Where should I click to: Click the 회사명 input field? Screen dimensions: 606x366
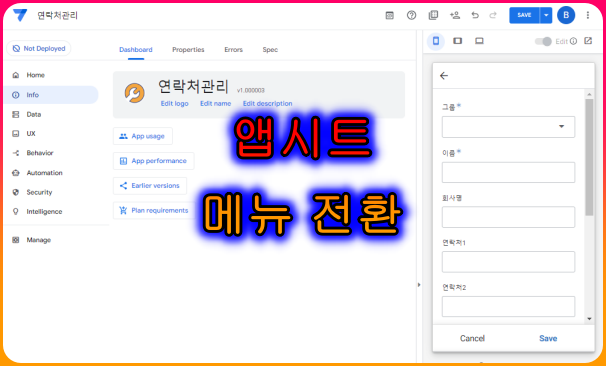pyautogui.click(x=508, y=217)
